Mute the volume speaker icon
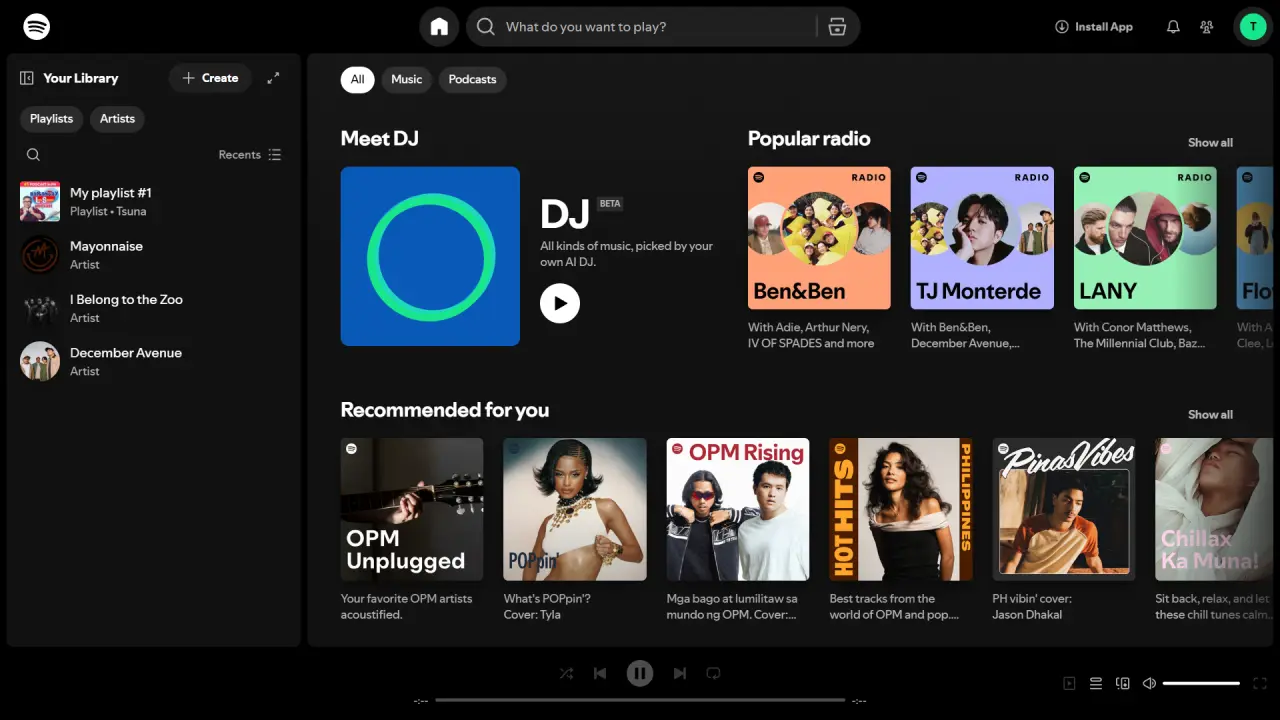 click(x=1150, y=683)
